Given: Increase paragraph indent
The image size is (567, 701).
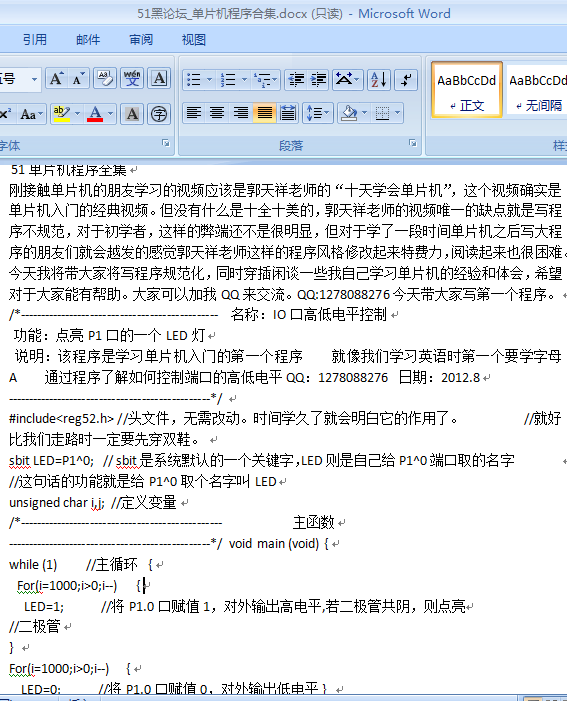Looking at the screenshot, I should pyautogui.click(x=318, y=80).
